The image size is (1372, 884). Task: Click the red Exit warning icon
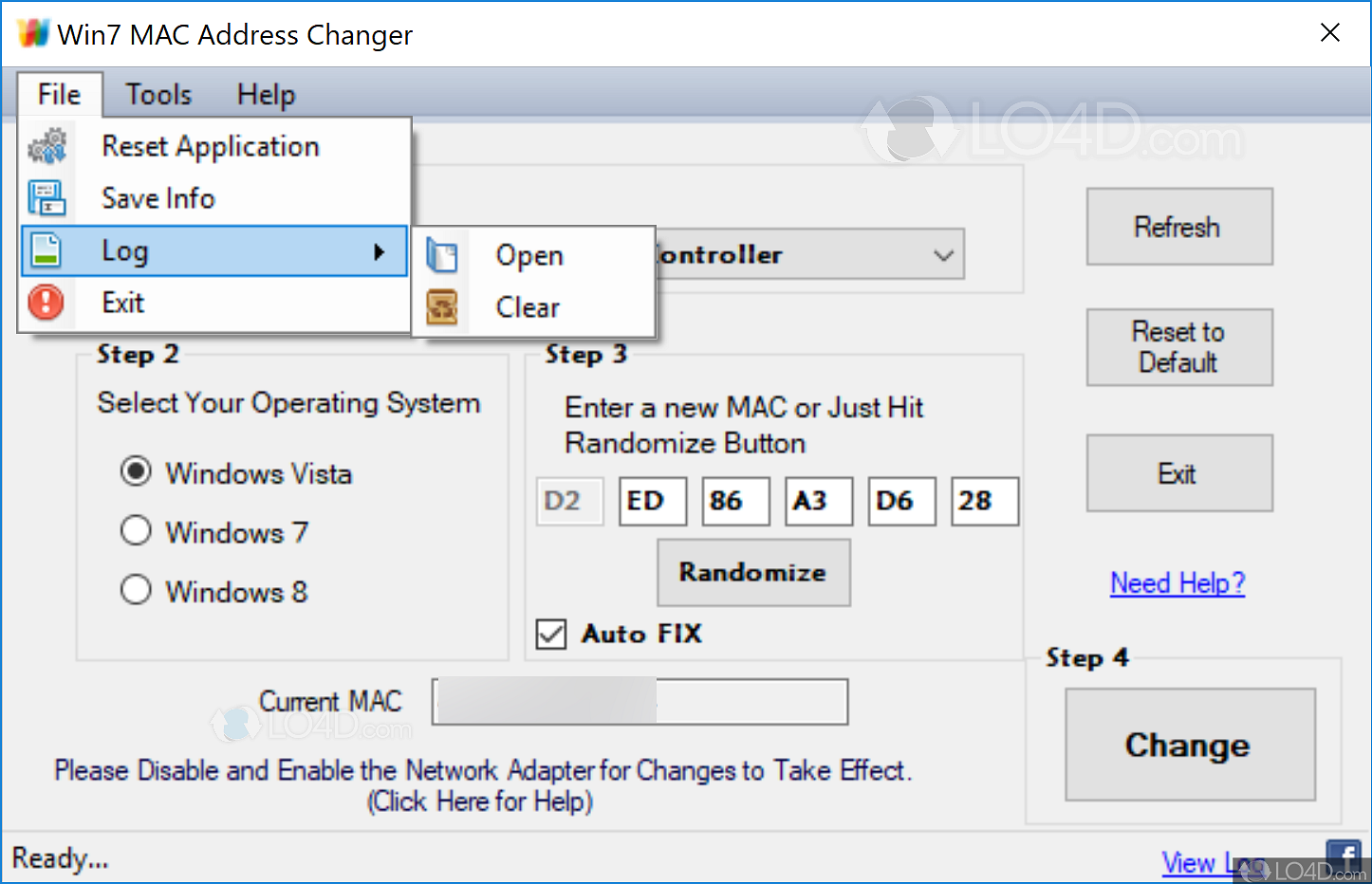click(46, 303)
